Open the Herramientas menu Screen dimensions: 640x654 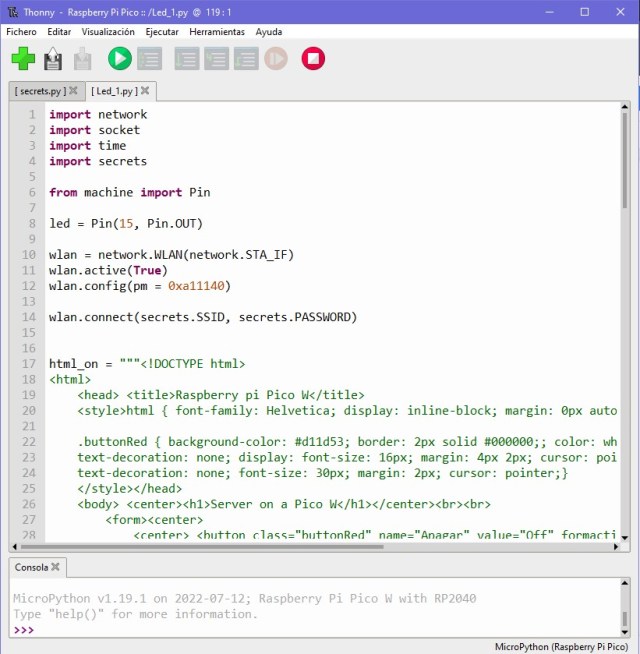click(217, 32)
